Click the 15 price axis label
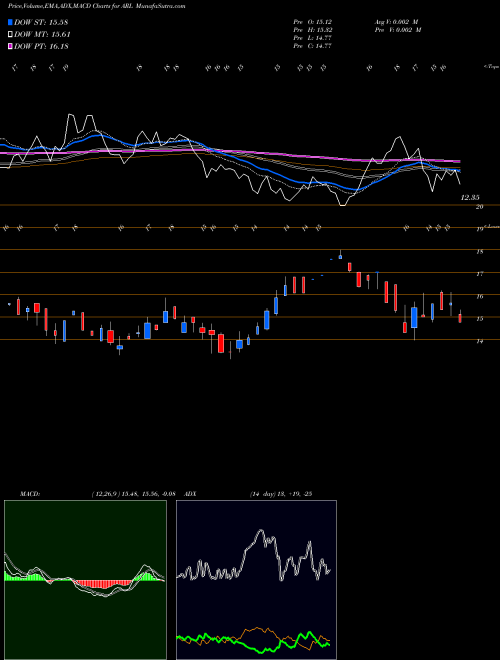500x660 pixels. click(479, 319)
